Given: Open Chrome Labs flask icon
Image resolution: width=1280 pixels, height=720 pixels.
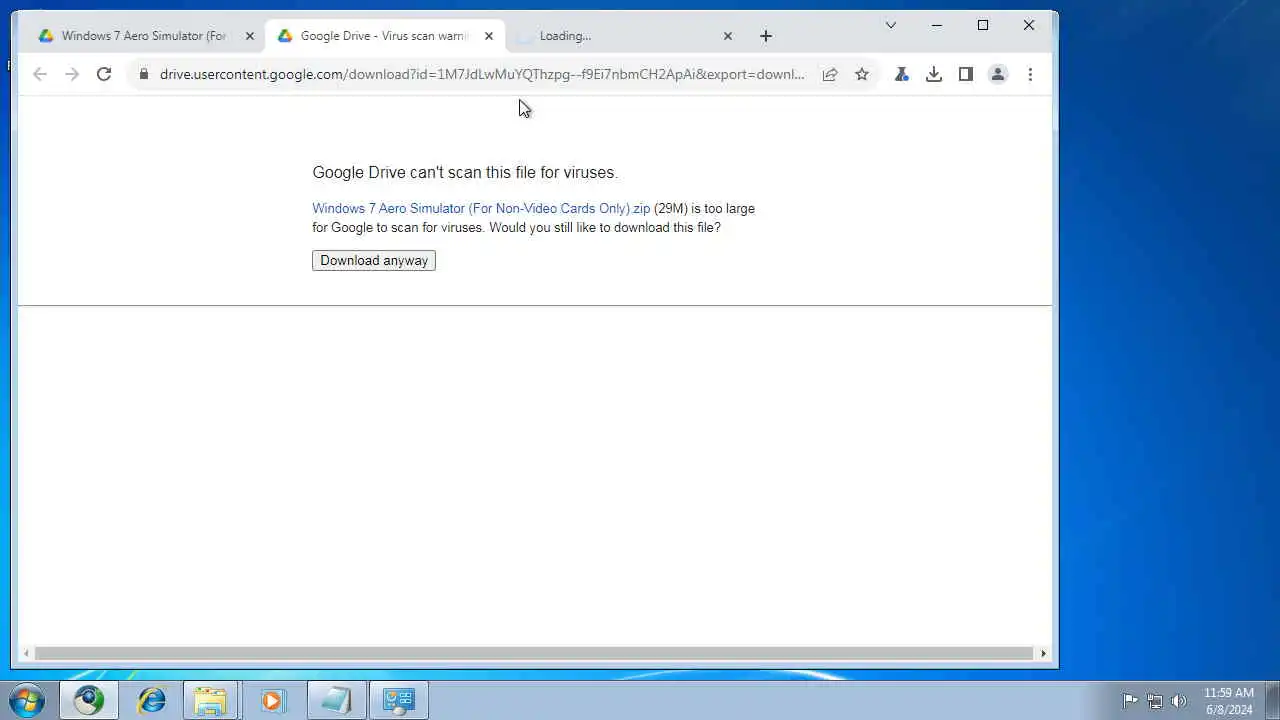Looking at the screenshot, I should pyautogui.click(x=902, y=74).
